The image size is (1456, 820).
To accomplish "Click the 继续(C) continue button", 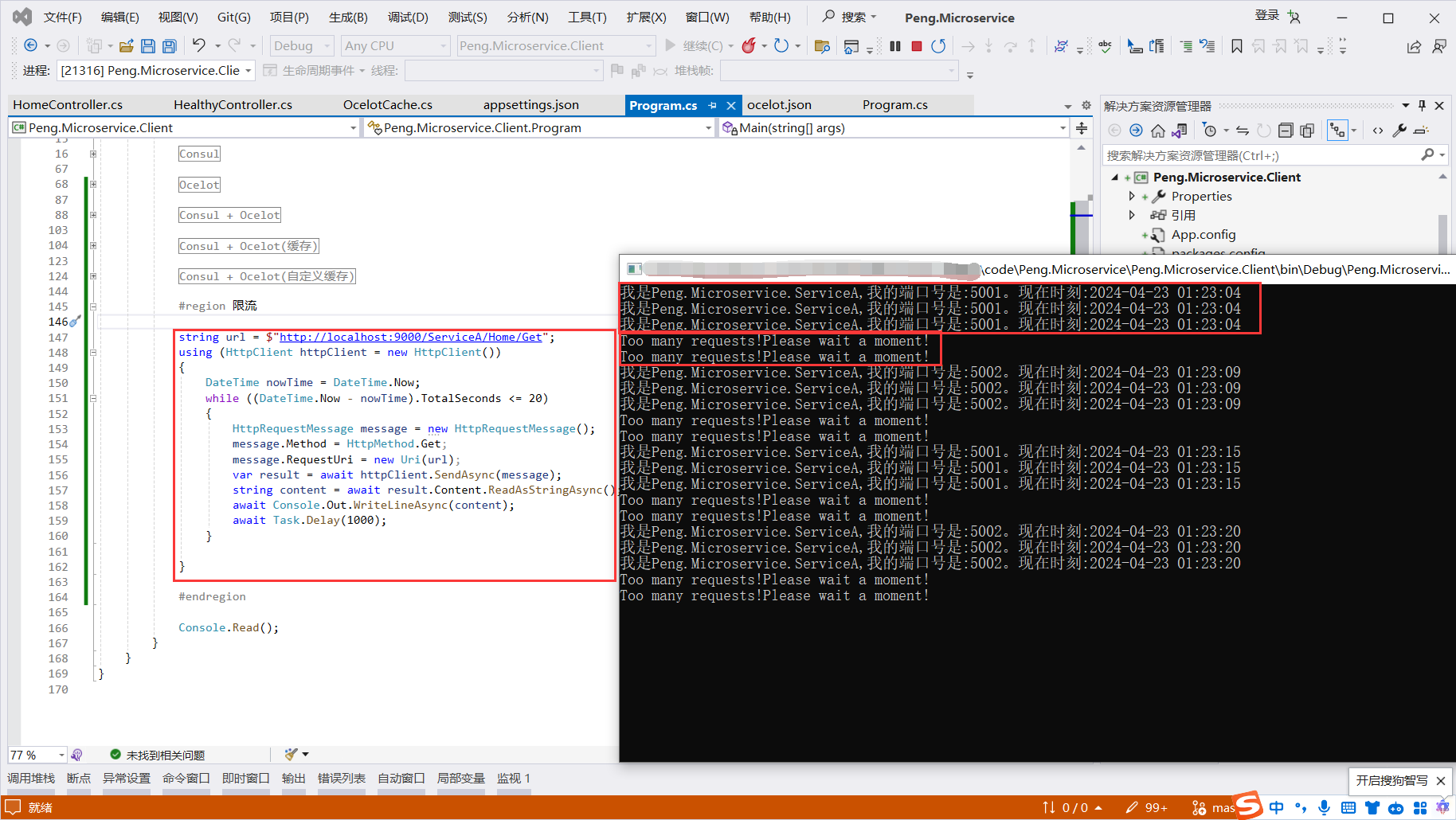I will point(695,46).
